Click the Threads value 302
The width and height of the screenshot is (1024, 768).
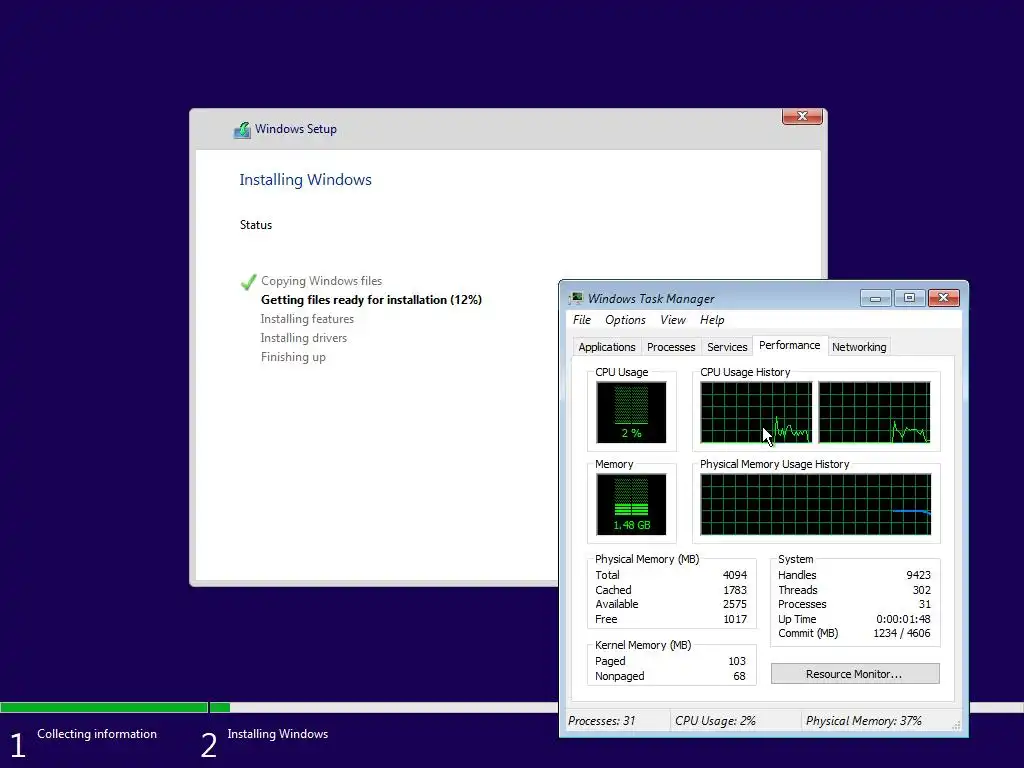tap(921, 590)
